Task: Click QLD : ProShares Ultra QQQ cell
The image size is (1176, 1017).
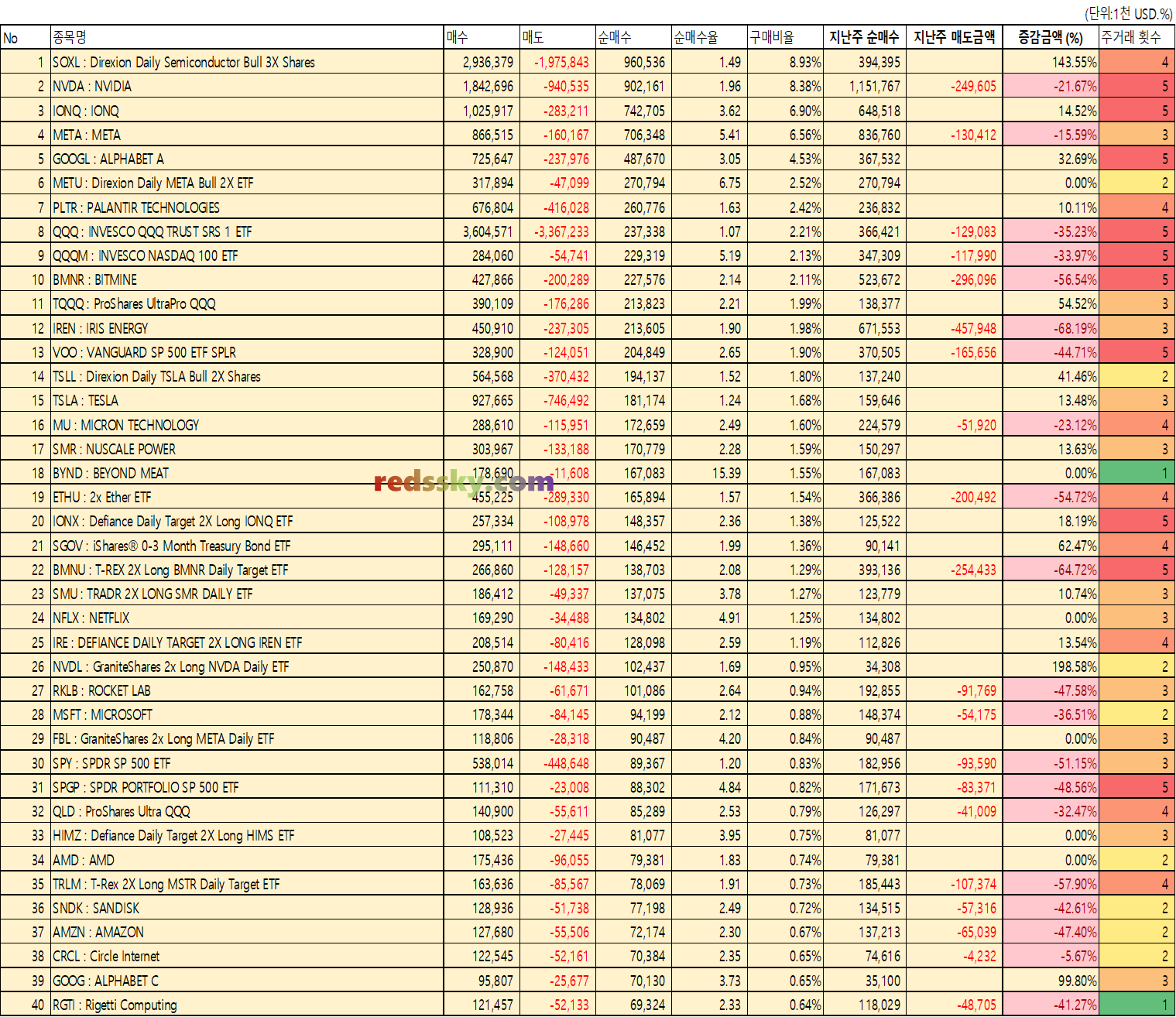Action: point(247,811)
